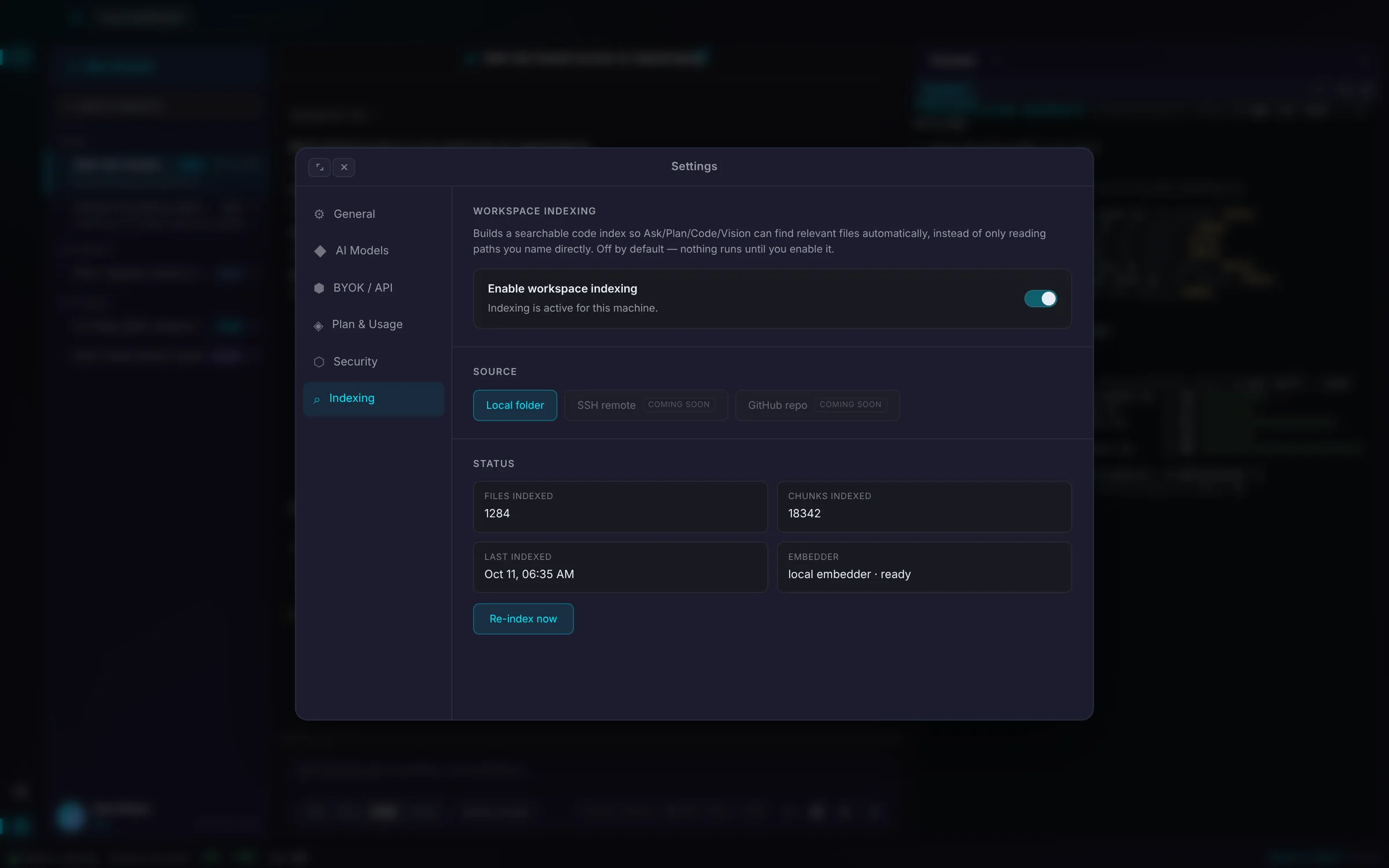
Task: Click the hexagon icon beside BYOK / API
Action: [319, 288]
